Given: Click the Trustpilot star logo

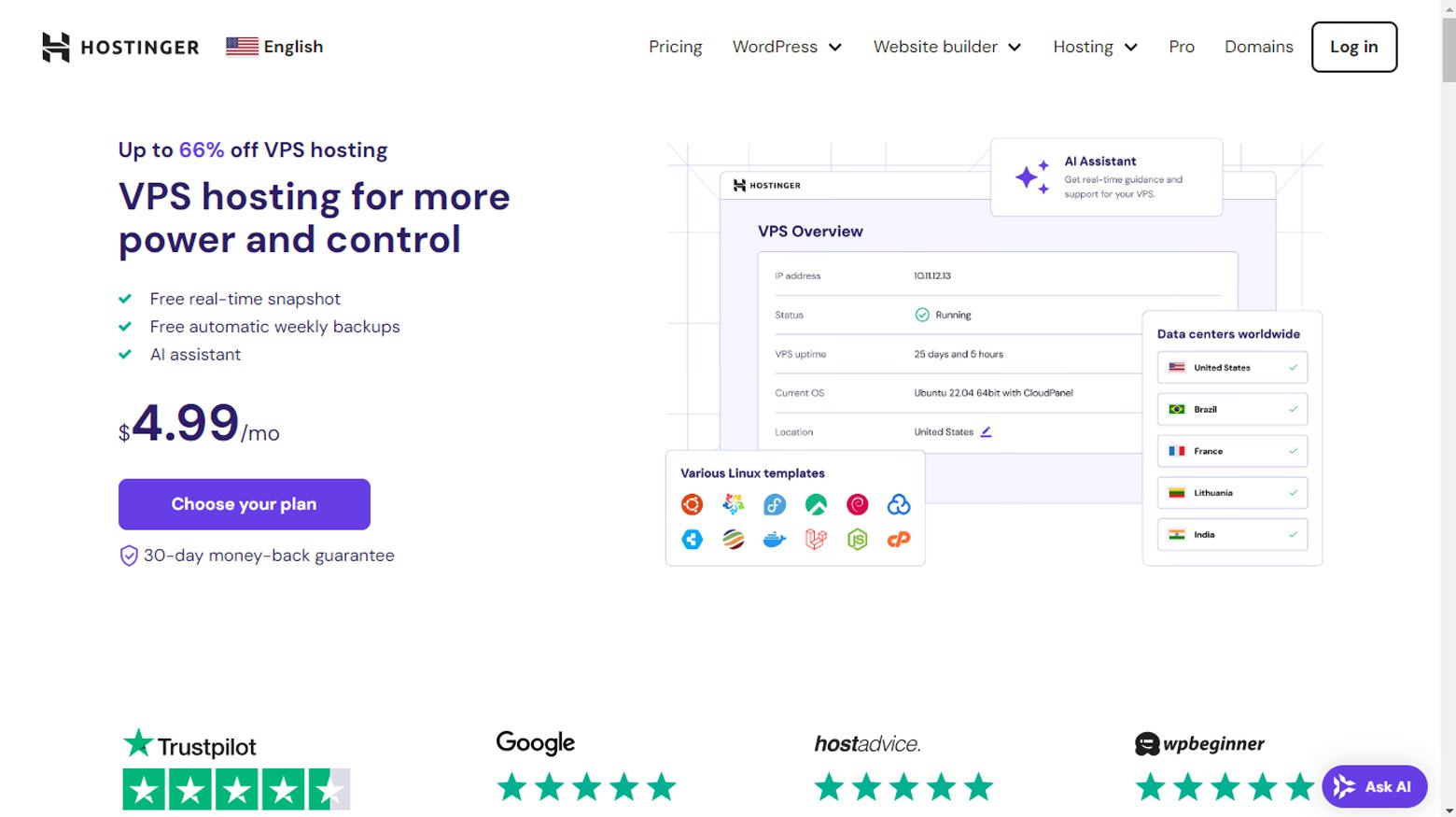Looking at the screenshot, I should (x=189, y=744).
